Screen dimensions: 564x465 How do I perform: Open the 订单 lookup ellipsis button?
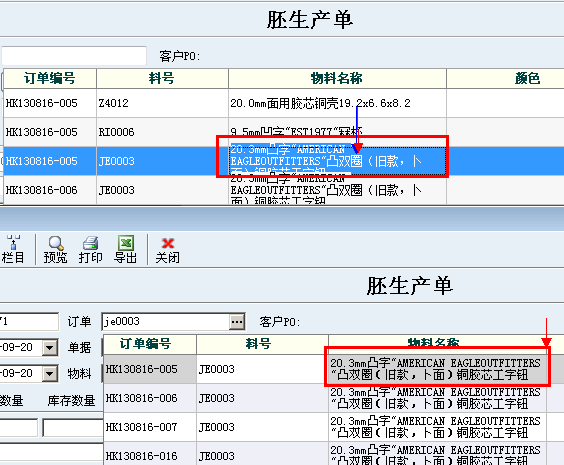(x=237, y=322)
